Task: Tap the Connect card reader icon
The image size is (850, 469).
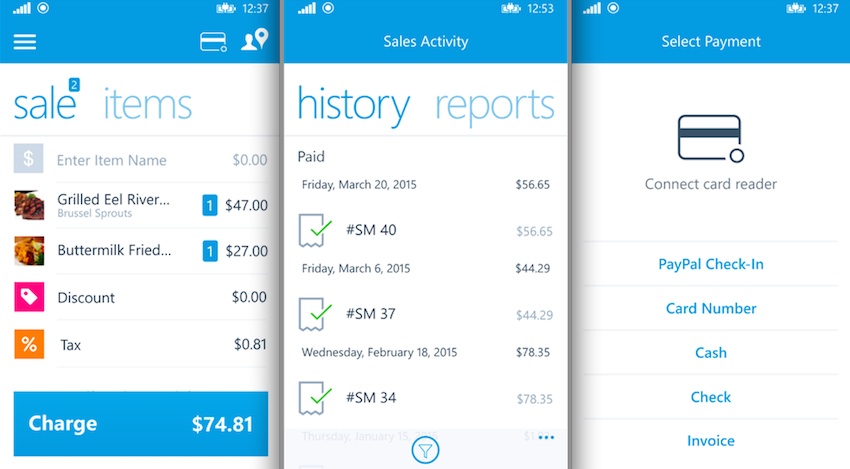Action: (x=710, y=139)
